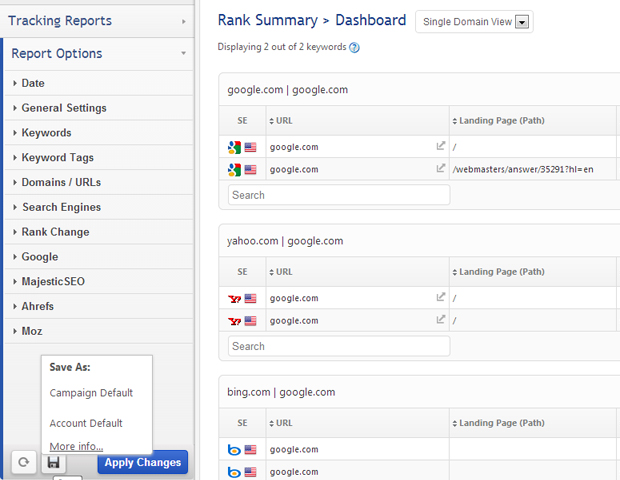The width and height of the screenshot is (620, 480).
Task: Follow the More info... link
Action: [x=76, y=446]
